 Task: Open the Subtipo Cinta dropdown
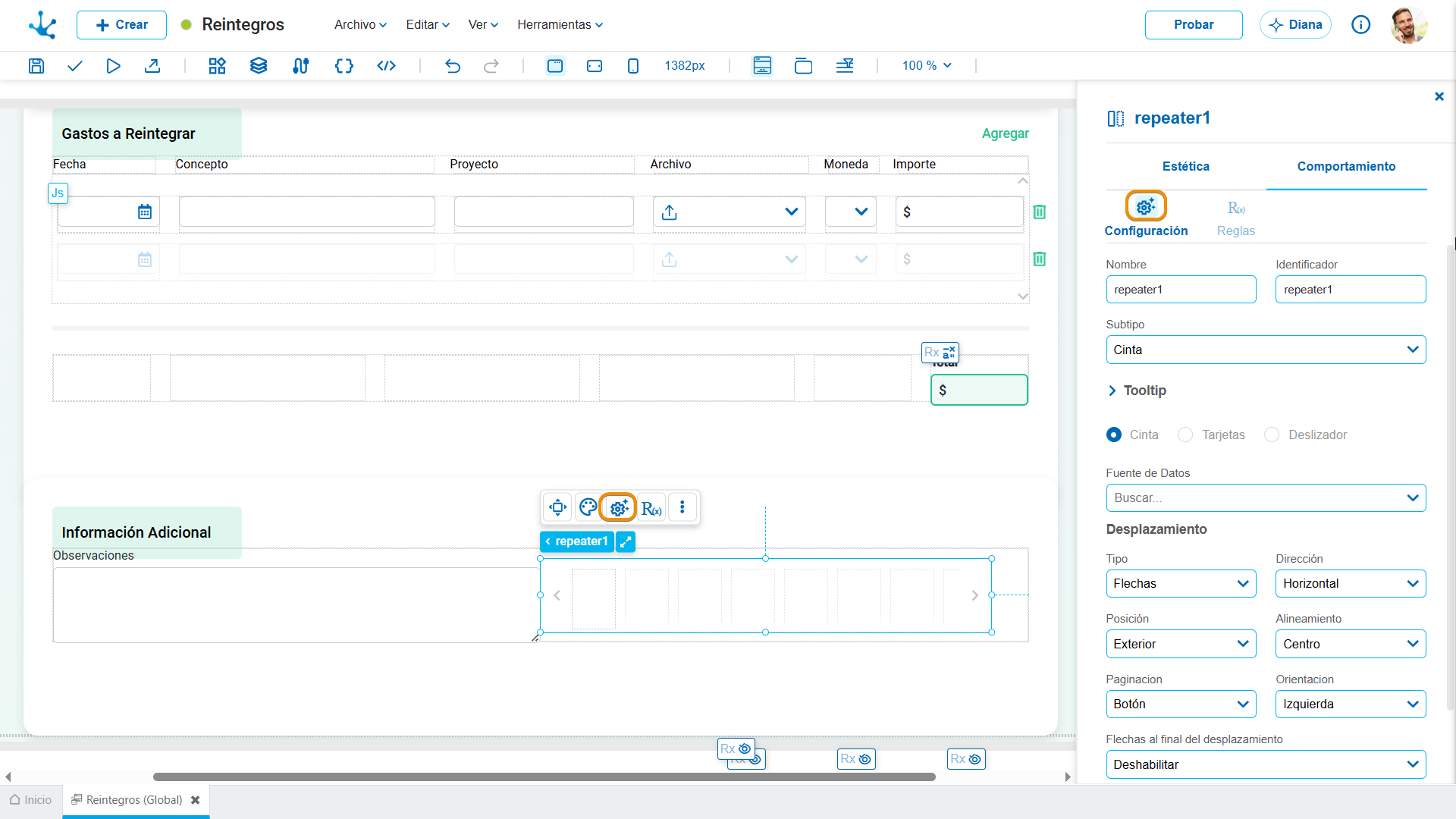1266,350
